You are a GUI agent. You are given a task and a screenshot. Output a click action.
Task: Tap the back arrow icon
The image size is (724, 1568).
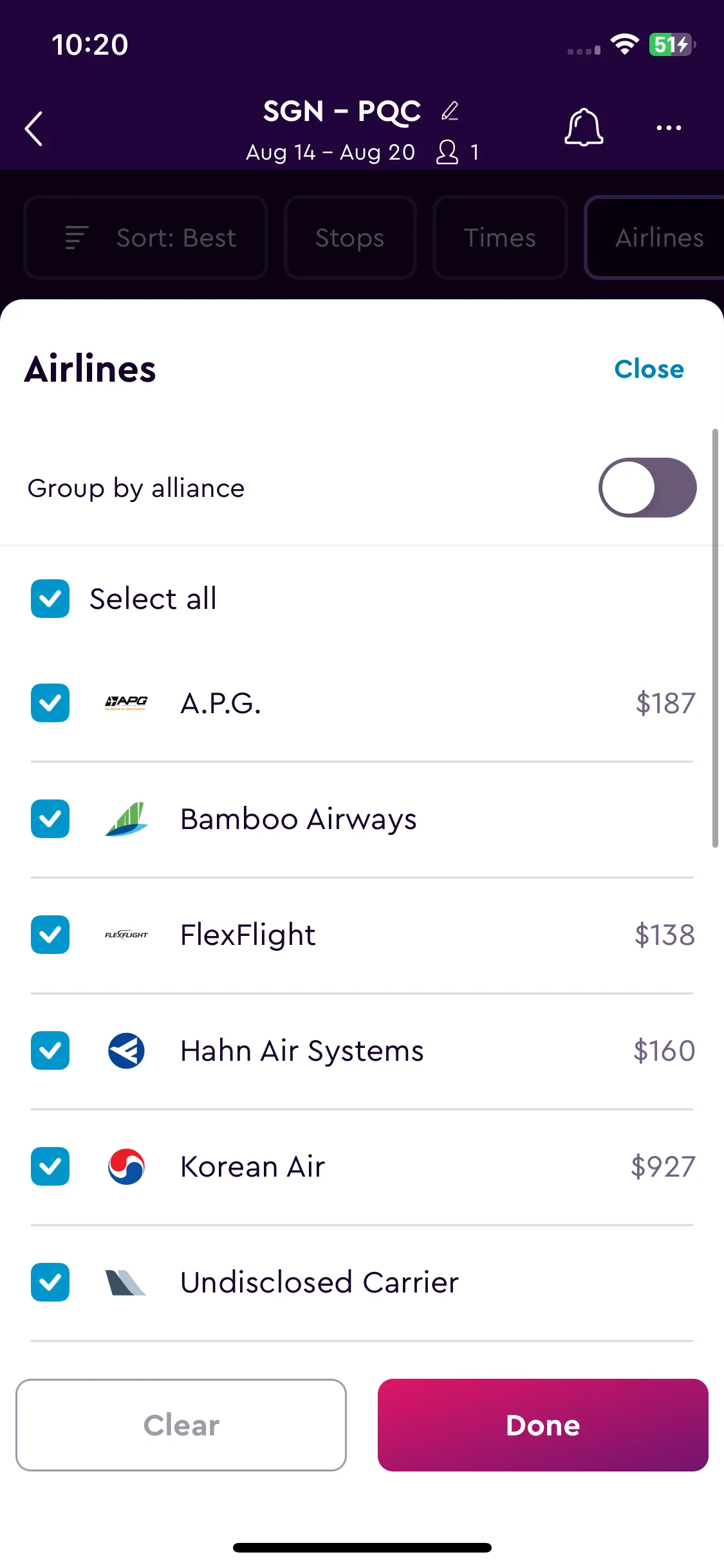34,129
